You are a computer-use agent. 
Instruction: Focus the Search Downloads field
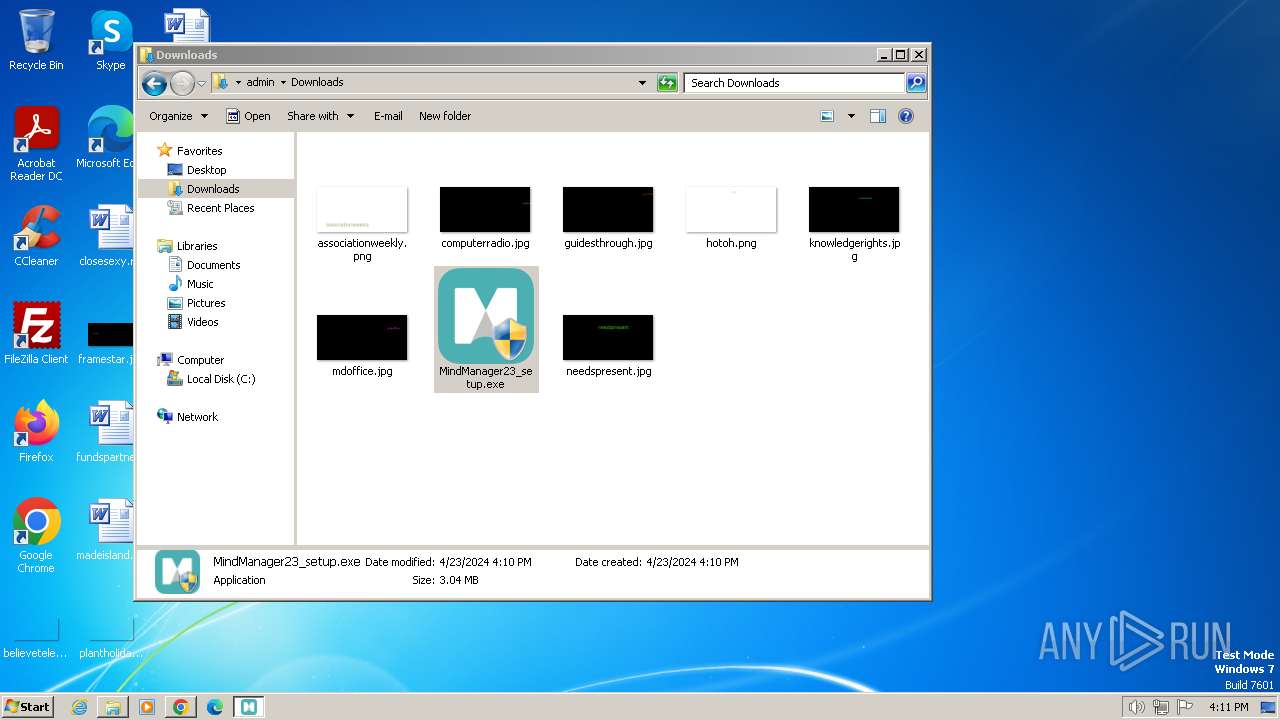(795, 83)
